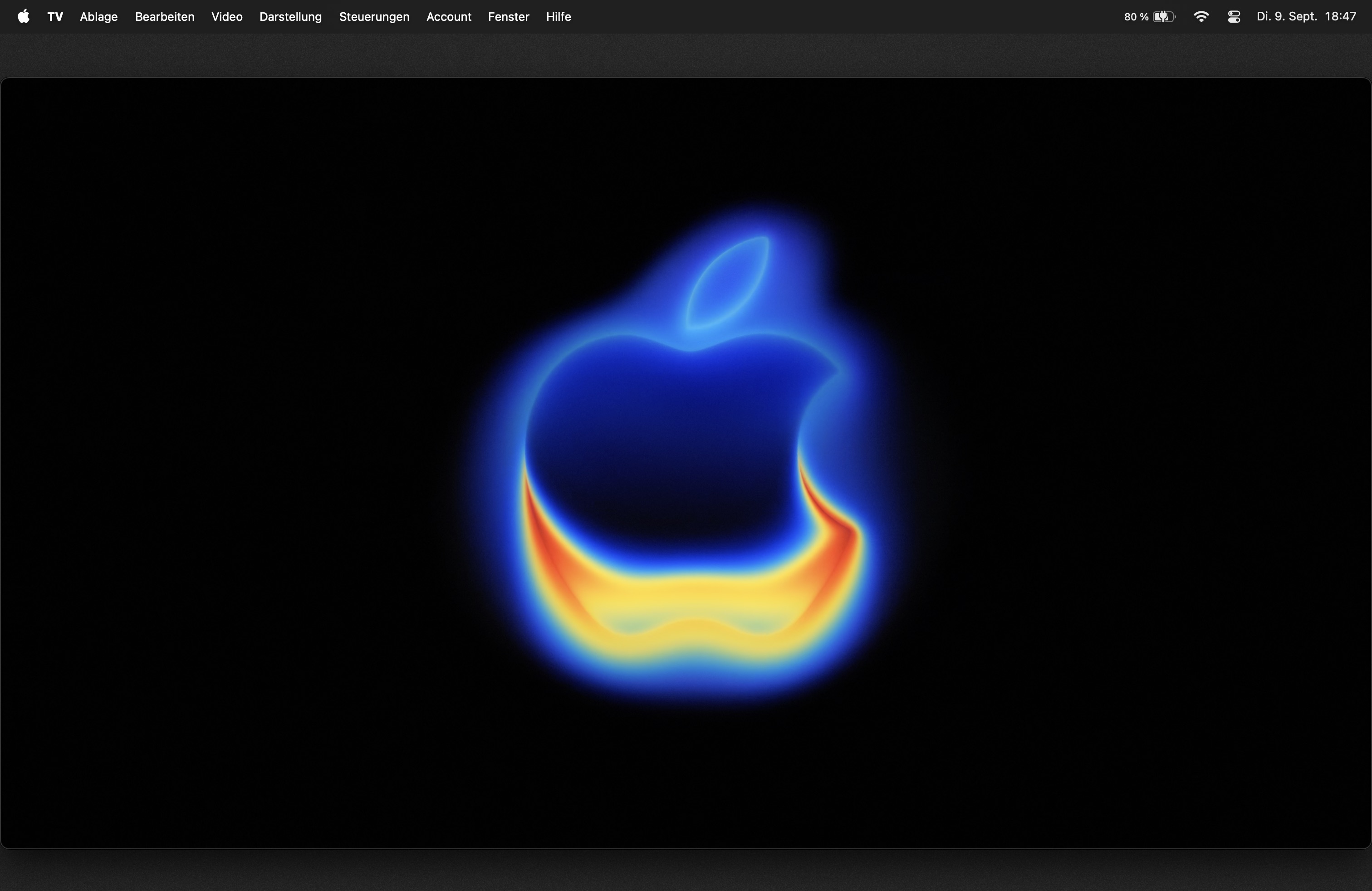Click the battery status icon

pyautogui.click(x=1164, y=17)
